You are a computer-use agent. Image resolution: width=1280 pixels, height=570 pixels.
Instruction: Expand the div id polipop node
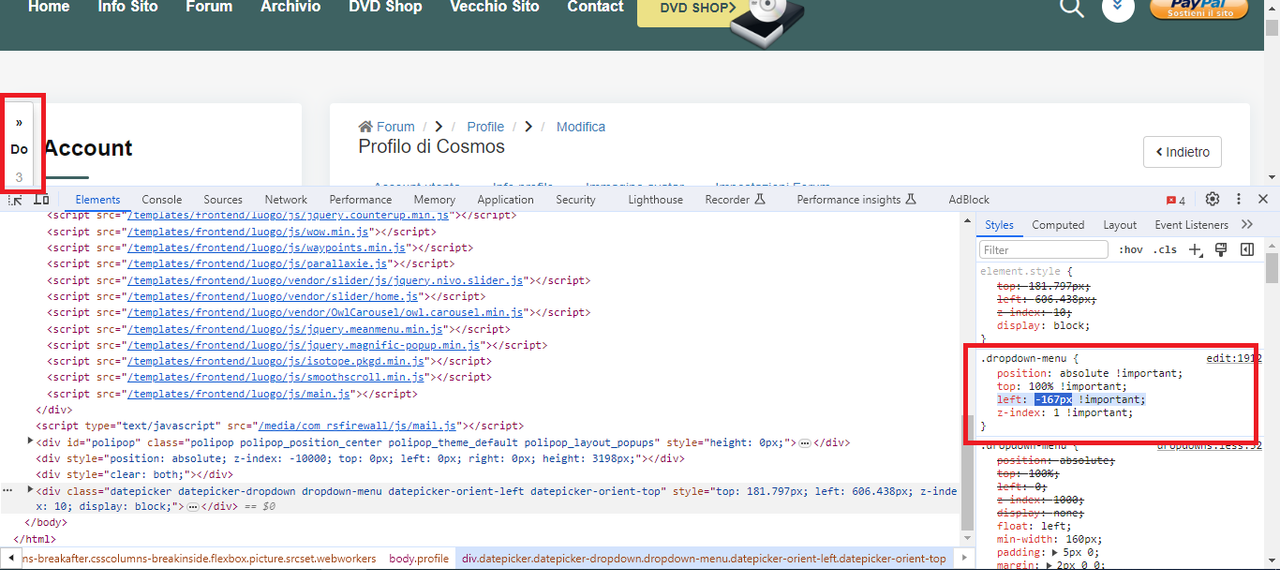31,442
